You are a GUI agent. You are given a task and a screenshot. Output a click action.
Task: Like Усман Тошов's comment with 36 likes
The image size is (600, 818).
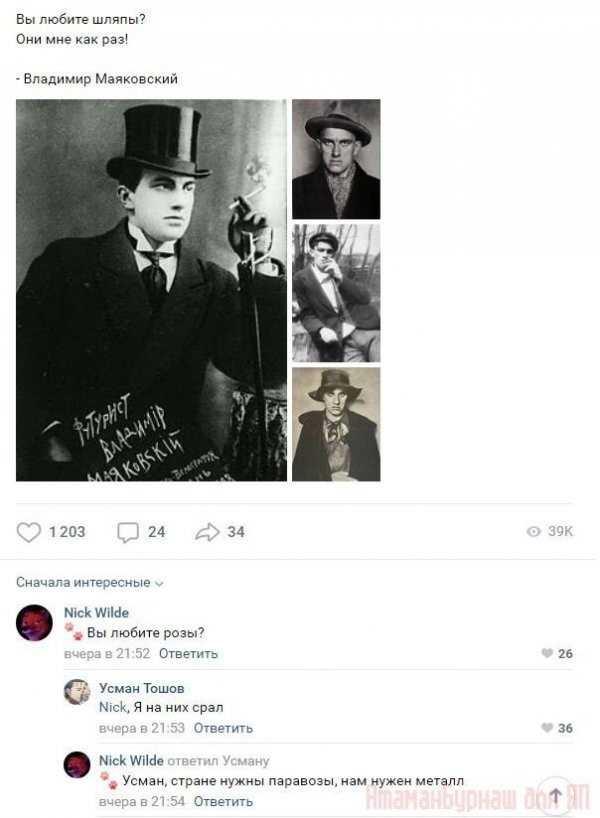(547, 728)
